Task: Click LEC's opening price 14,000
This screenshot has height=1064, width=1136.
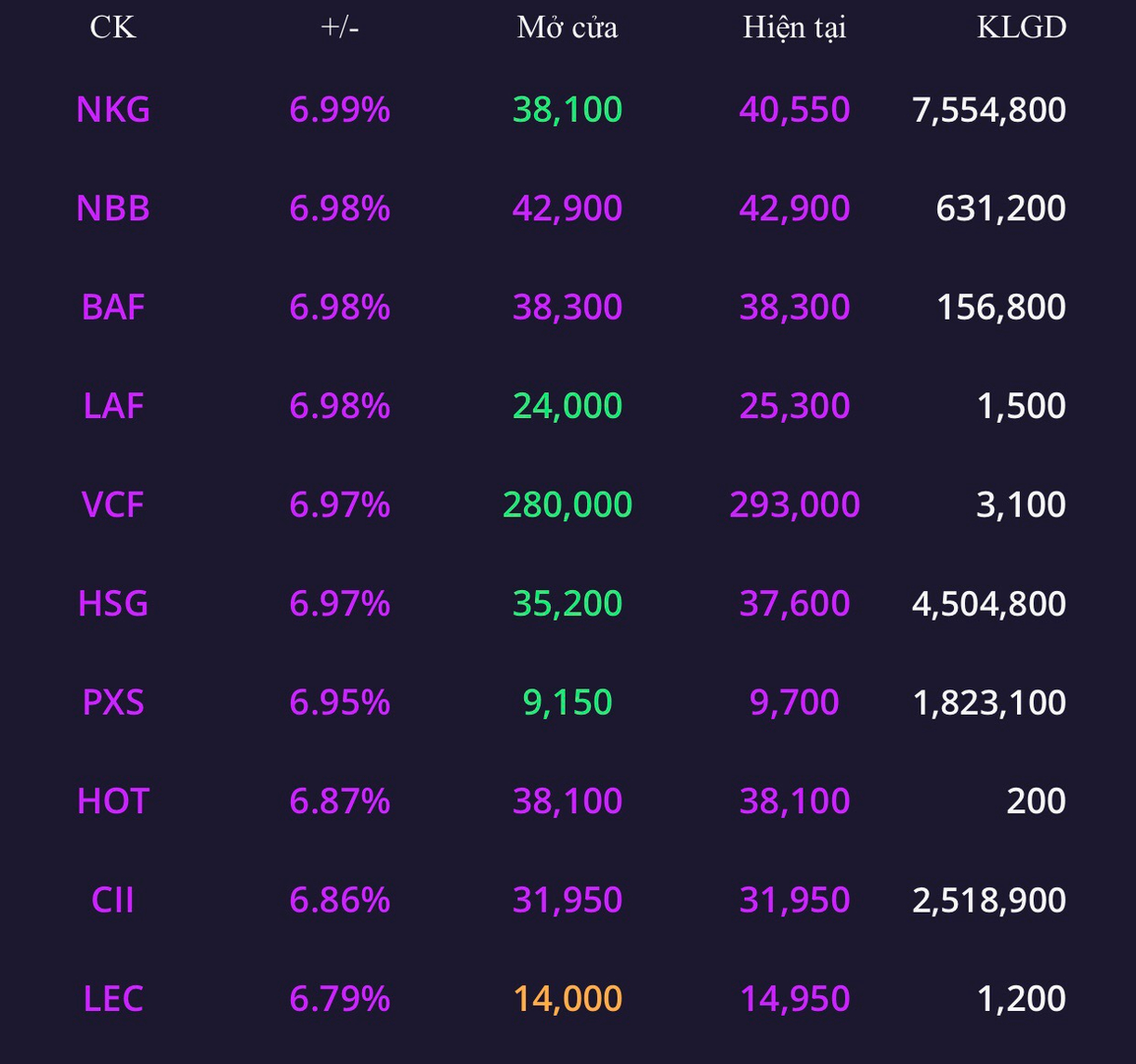Action: [x=568, y=999]
